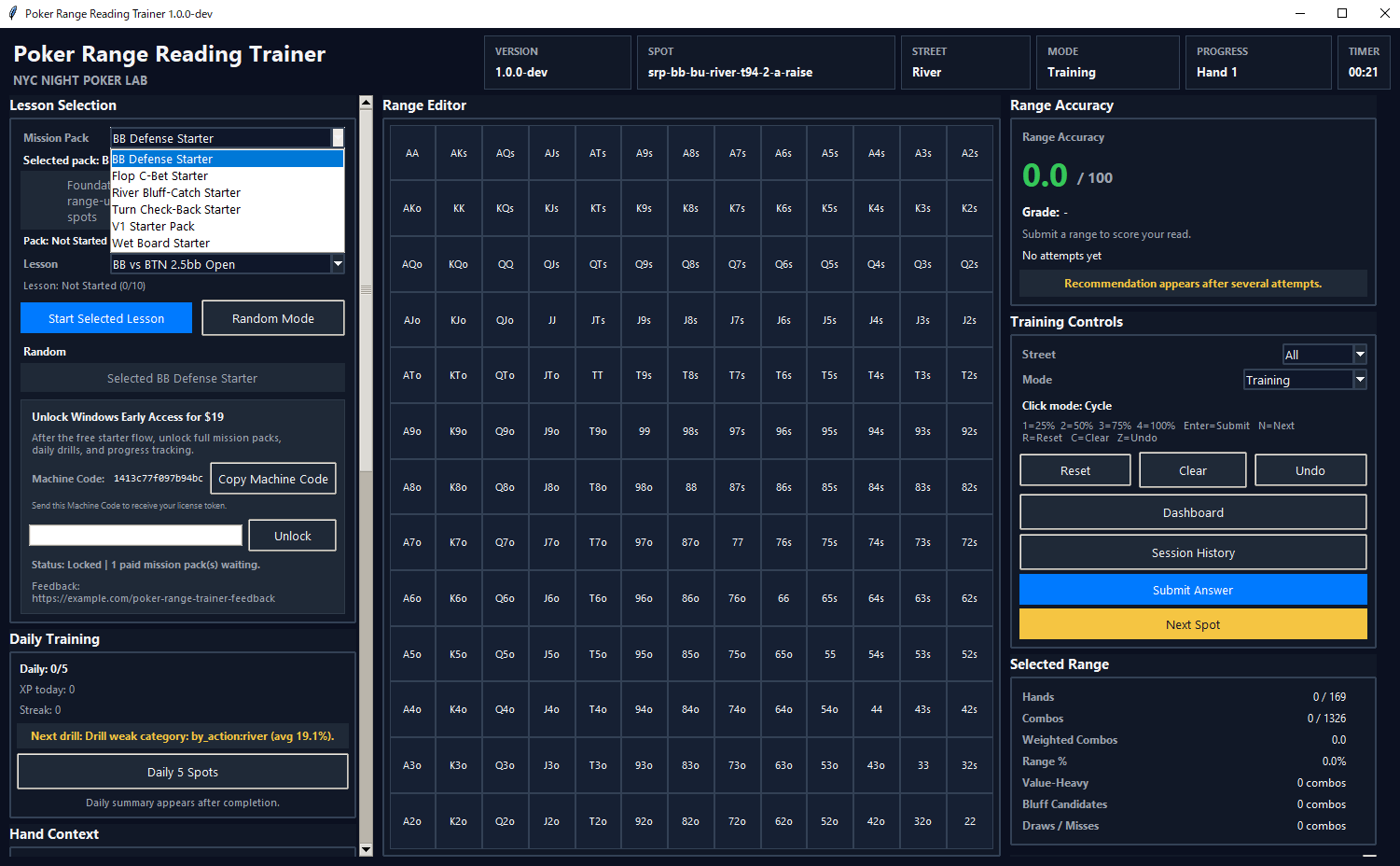Click the Undo button

[1310, 470]
